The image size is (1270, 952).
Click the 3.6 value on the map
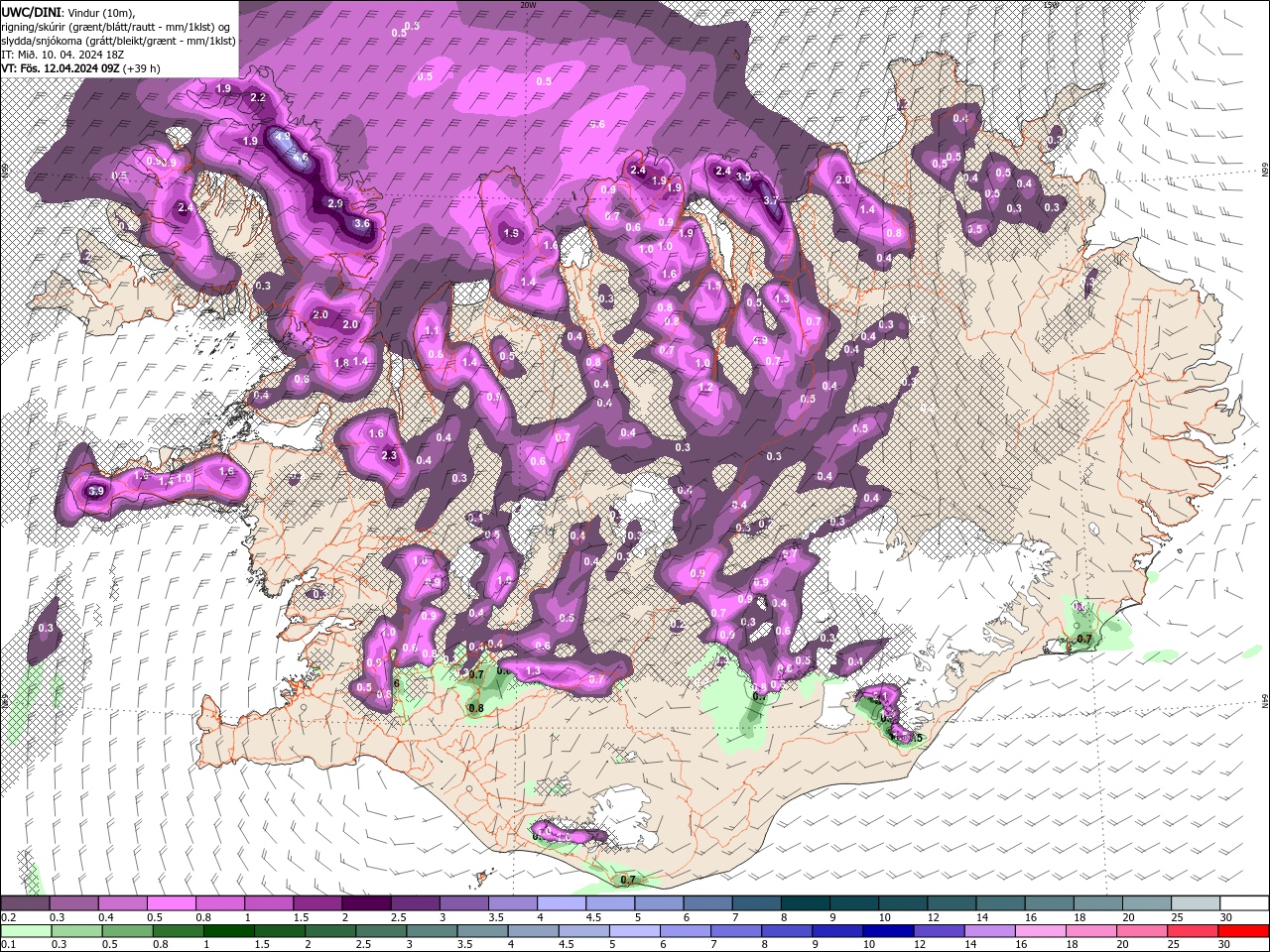click(x=362, y=223)
